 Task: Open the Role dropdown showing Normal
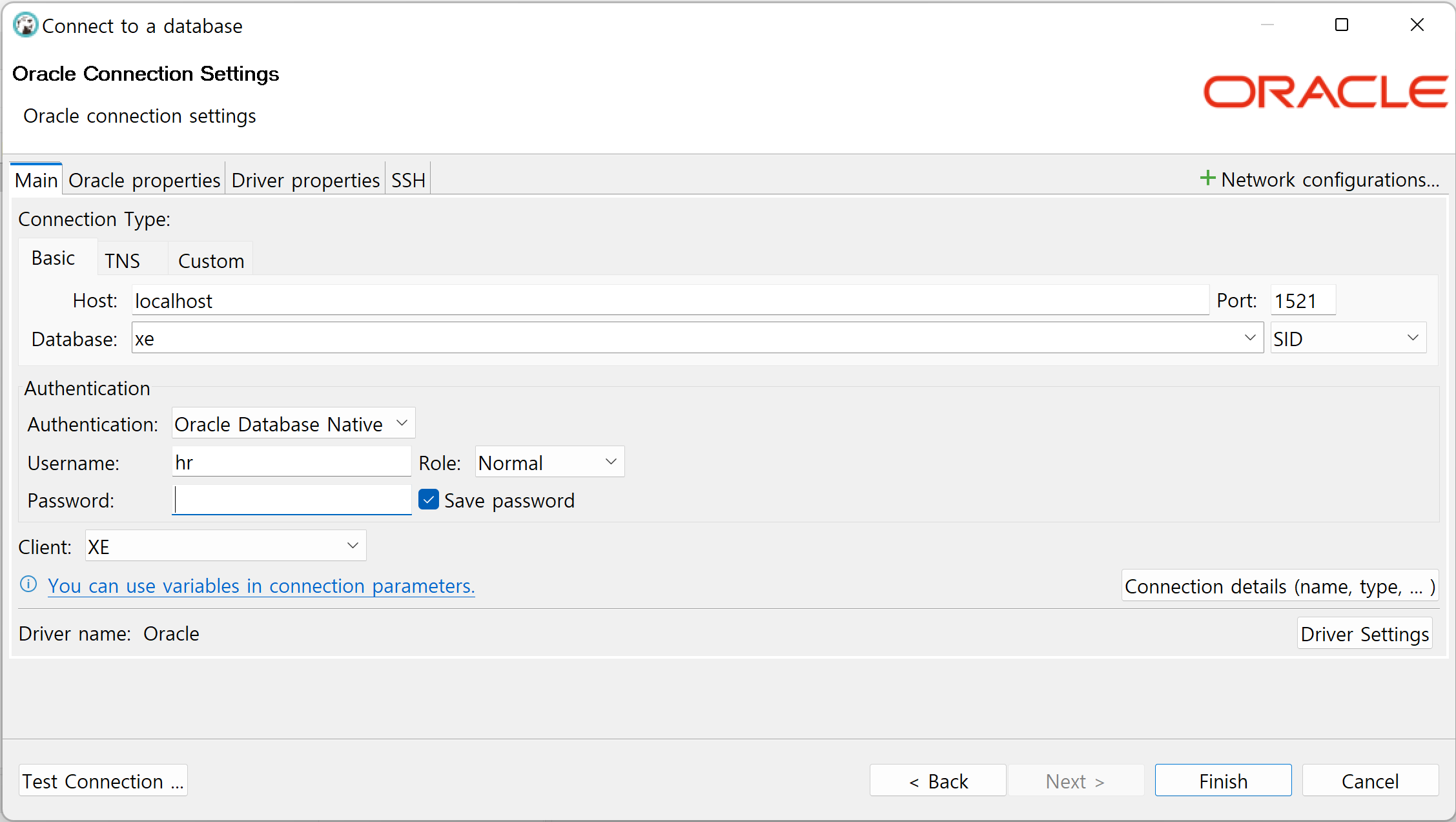[549, 462]
